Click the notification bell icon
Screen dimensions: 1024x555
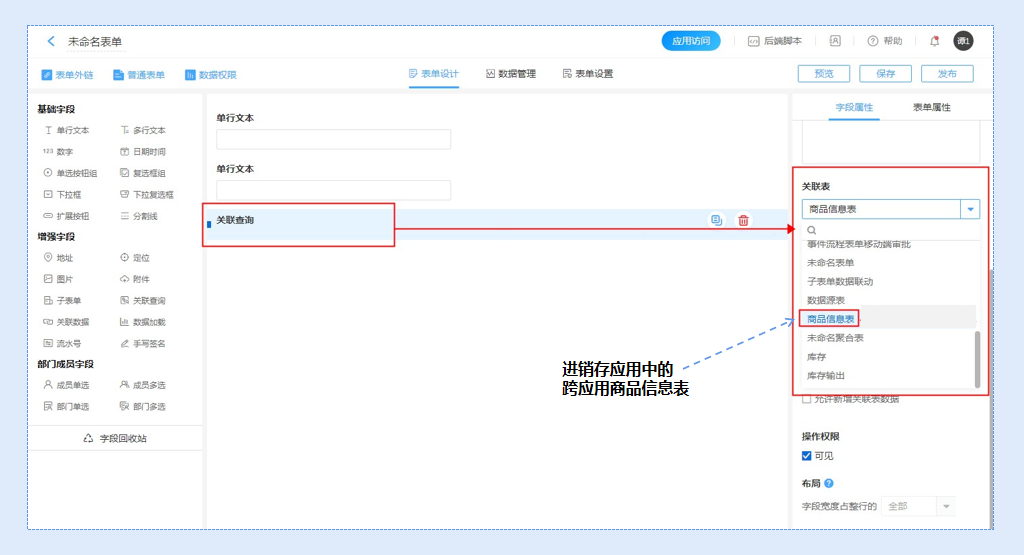coord(934,41)
